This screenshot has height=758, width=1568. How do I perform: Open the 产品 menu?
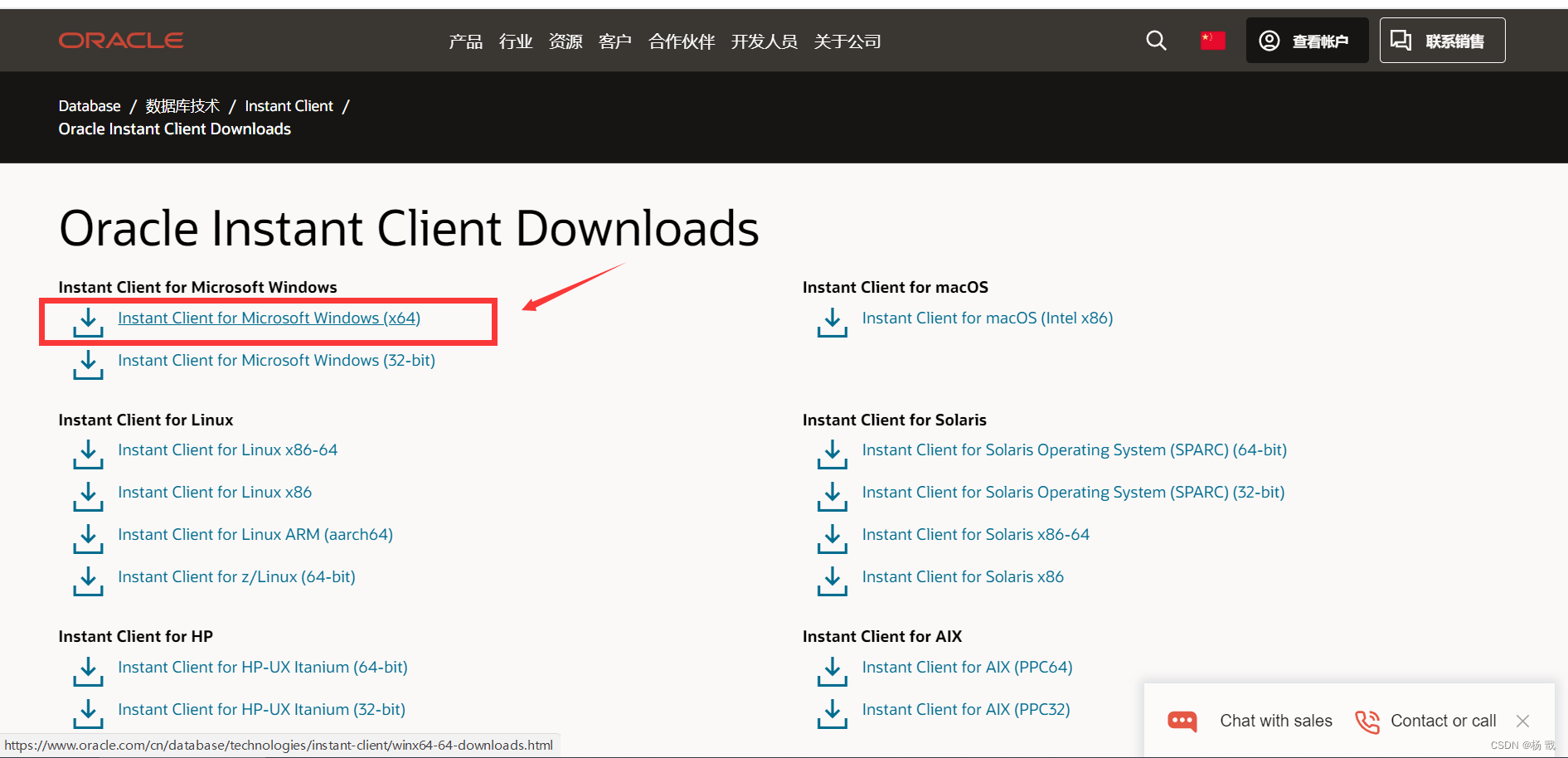[466, 41]
